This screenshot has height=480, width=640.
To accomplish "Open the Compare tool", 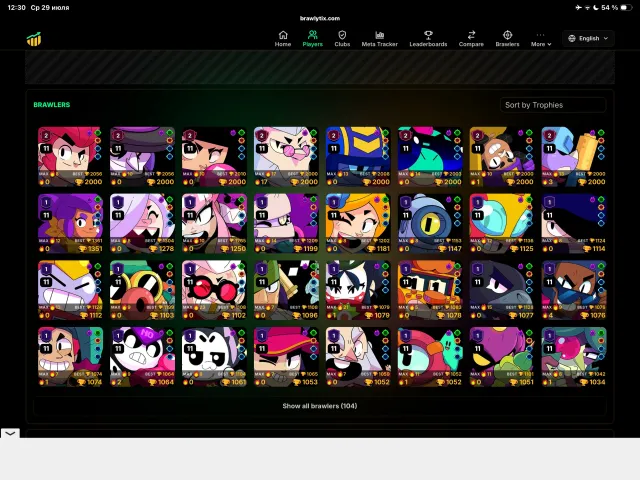I will (471, 39).
